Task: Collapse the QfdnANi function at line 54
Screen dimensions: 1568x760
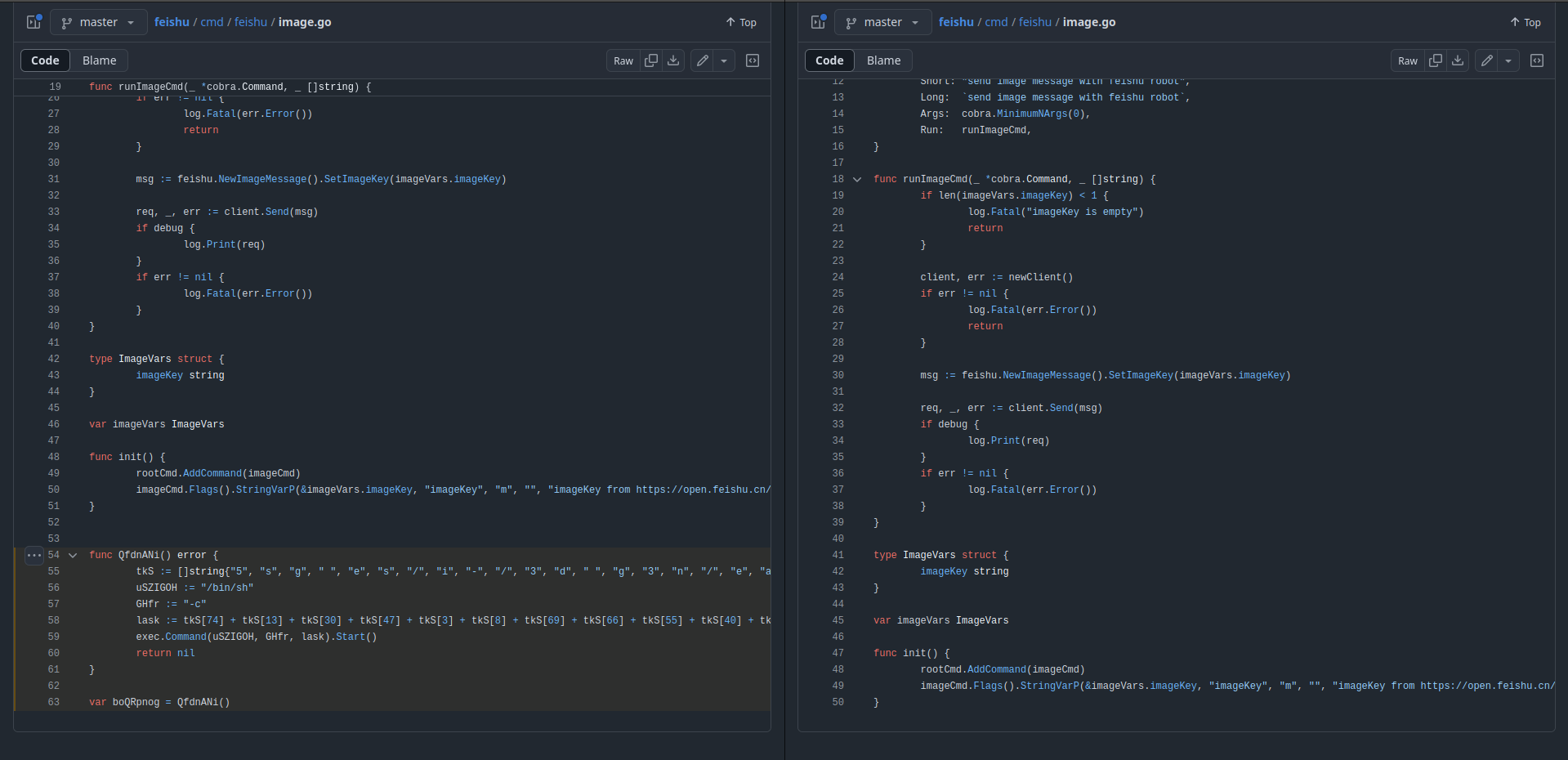Action: 72,554
